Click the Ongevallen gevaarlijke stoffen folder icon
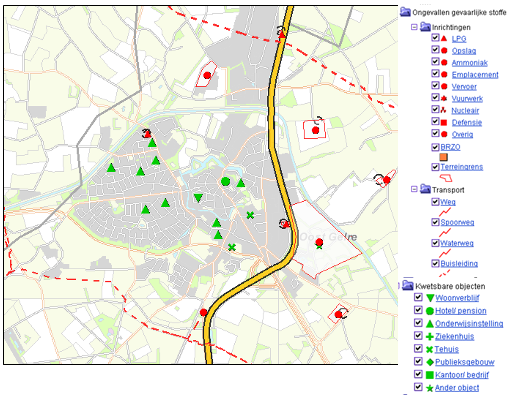The image size is (507, 395). [405, 12]
